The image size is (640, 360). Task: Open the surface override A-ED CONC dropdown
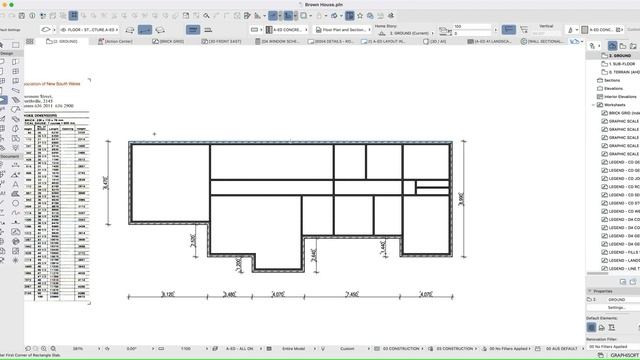[x=603, y=30]
